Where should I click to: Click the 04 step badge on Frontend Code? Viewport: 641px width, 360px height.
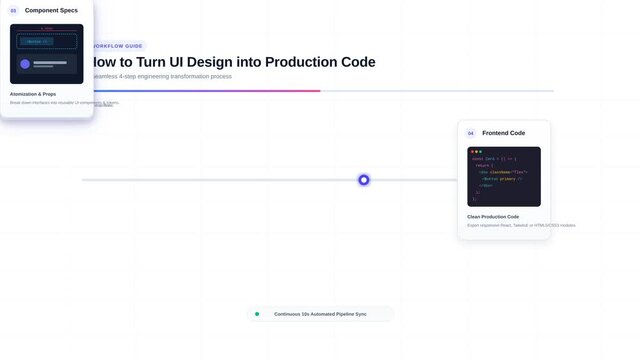(471, 133)
